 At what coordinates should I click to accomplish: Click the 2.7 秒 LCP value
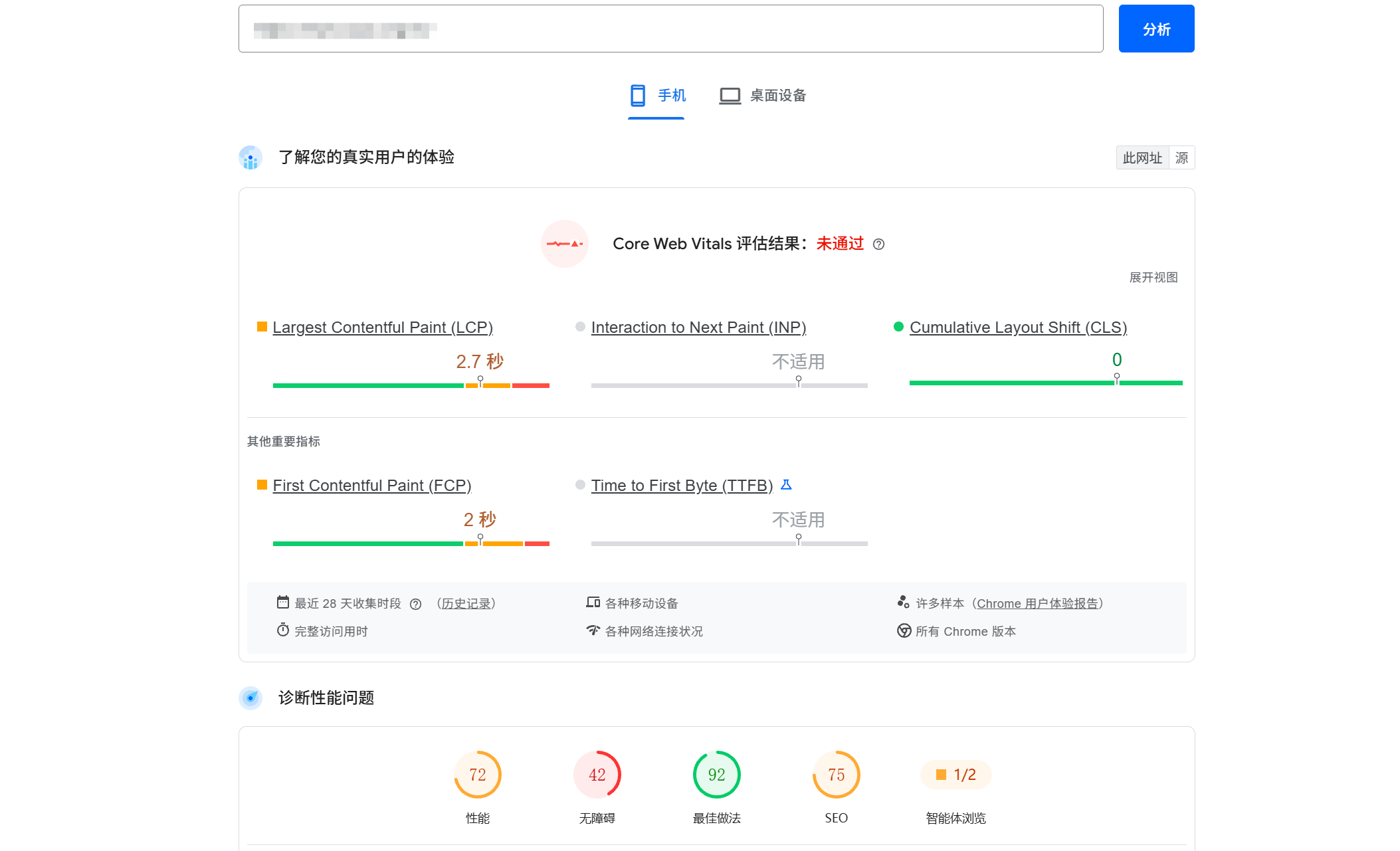(x=480, y=361)
